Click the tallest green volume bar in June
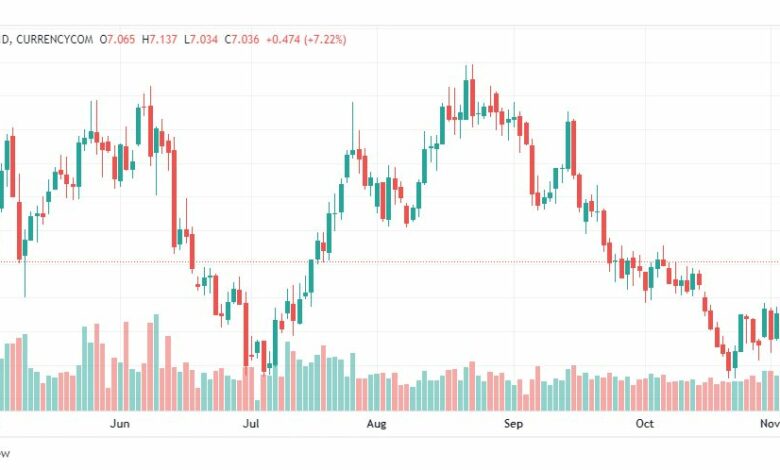The image size is (780, 470). (156, 362)
